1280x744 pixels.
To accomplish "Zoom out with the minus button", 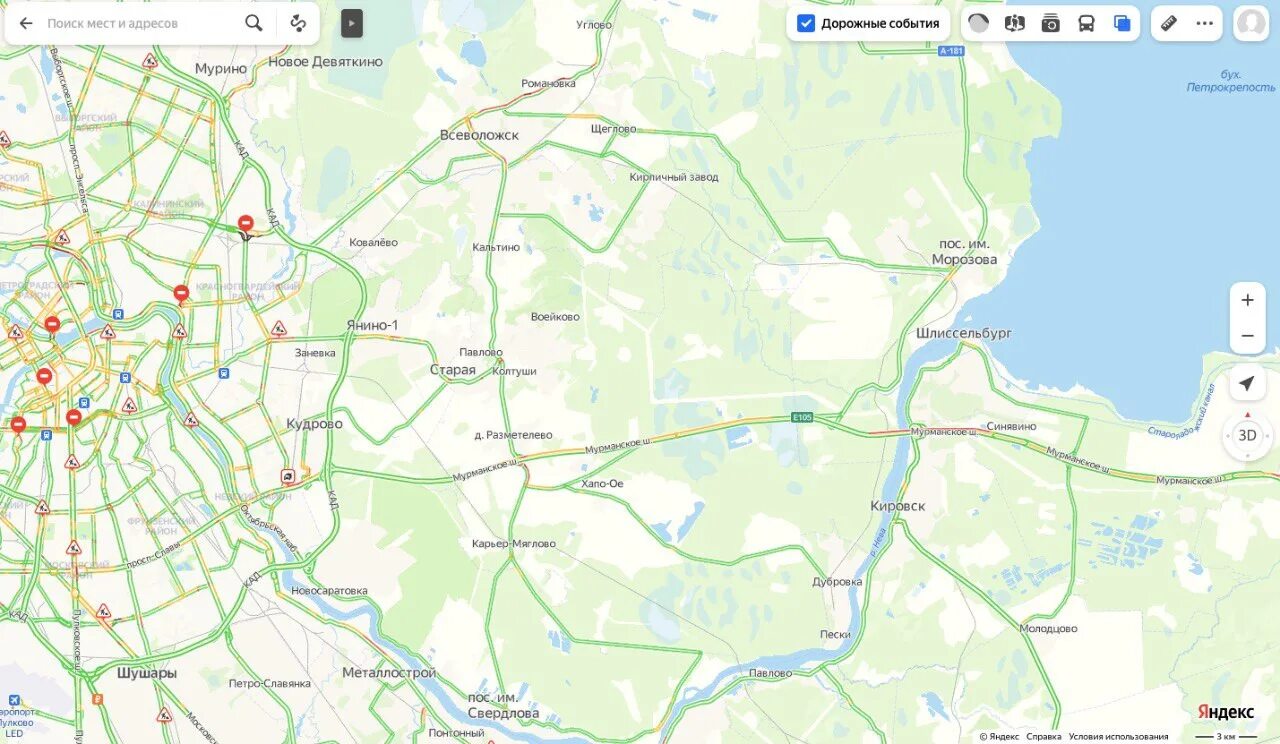I will point(1247,336).
